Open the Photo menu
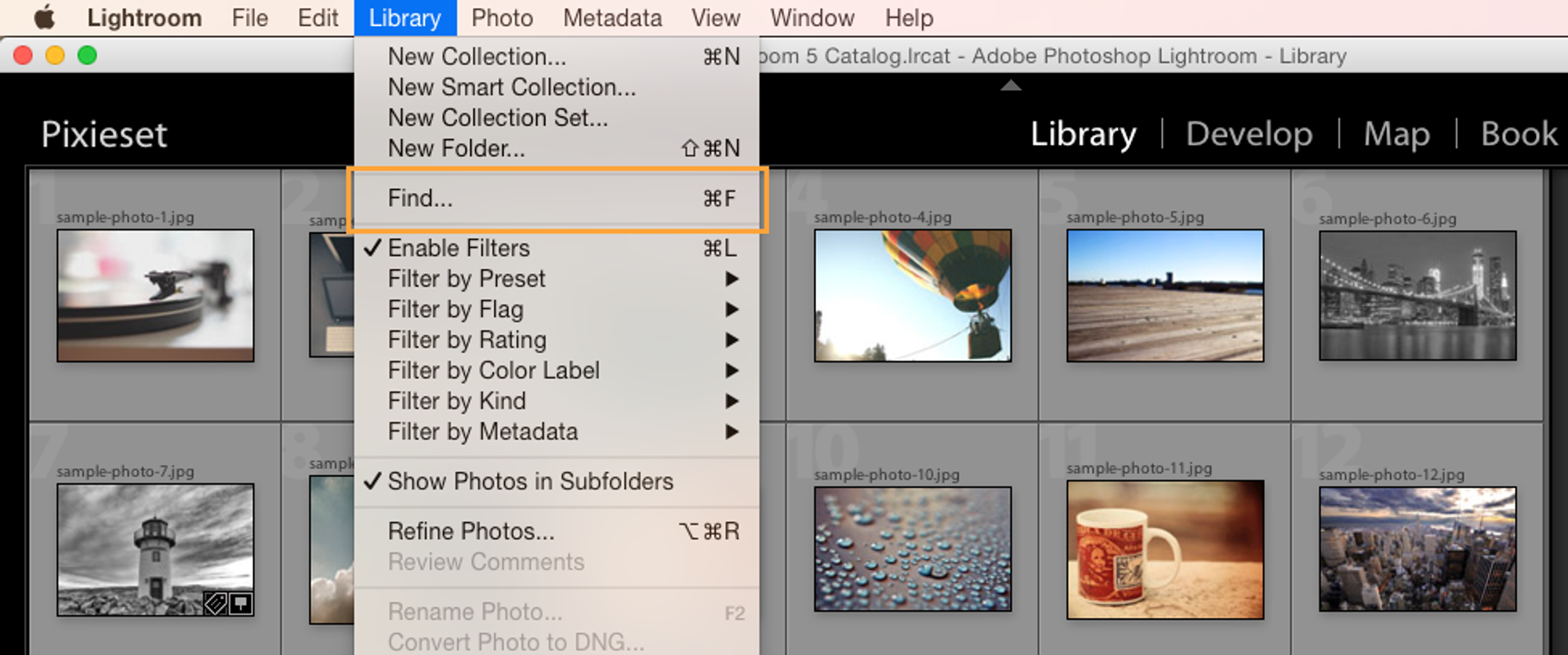 (x=502, y=17)
